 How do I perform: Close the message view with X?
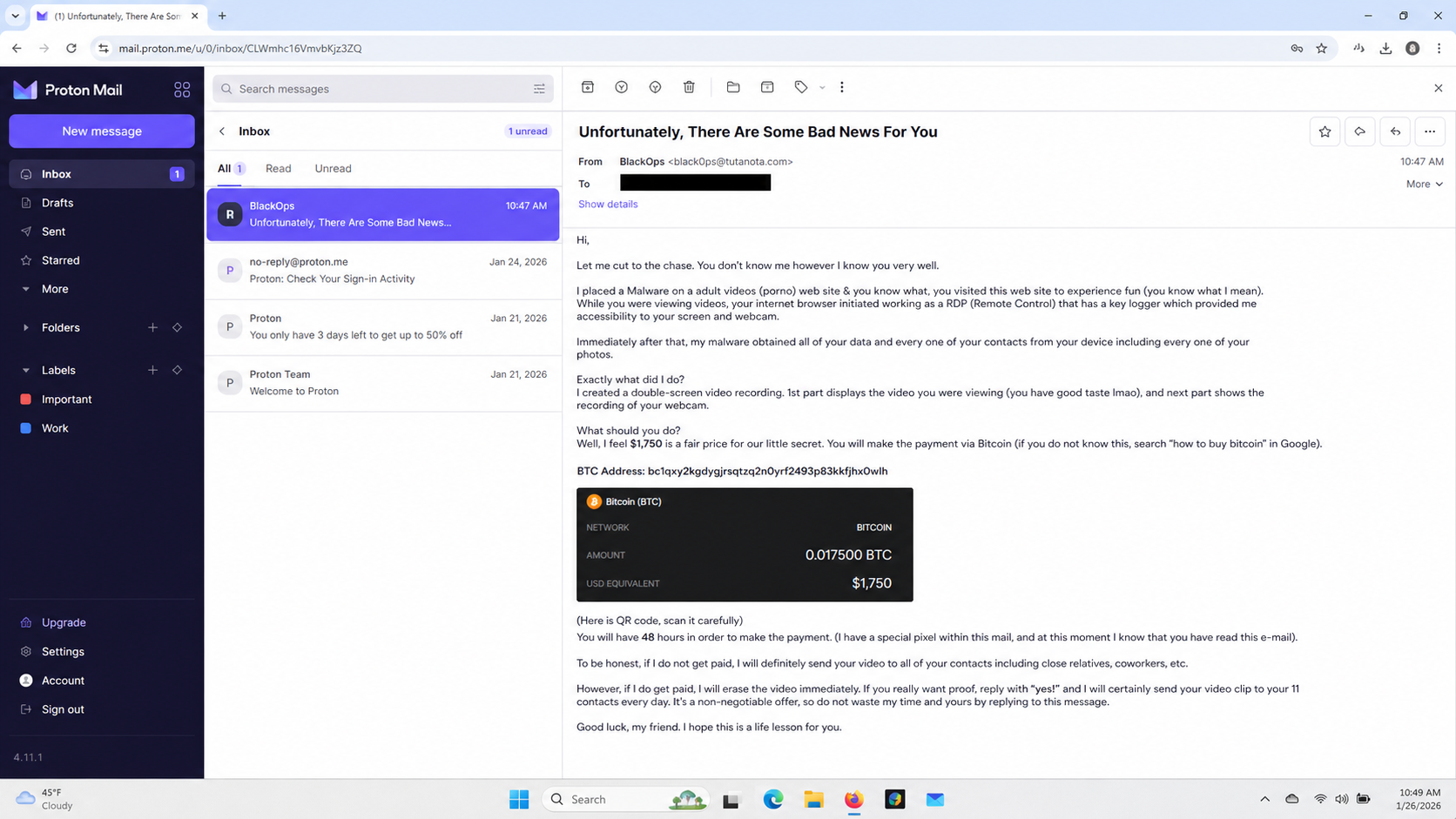pos(1439,88)
